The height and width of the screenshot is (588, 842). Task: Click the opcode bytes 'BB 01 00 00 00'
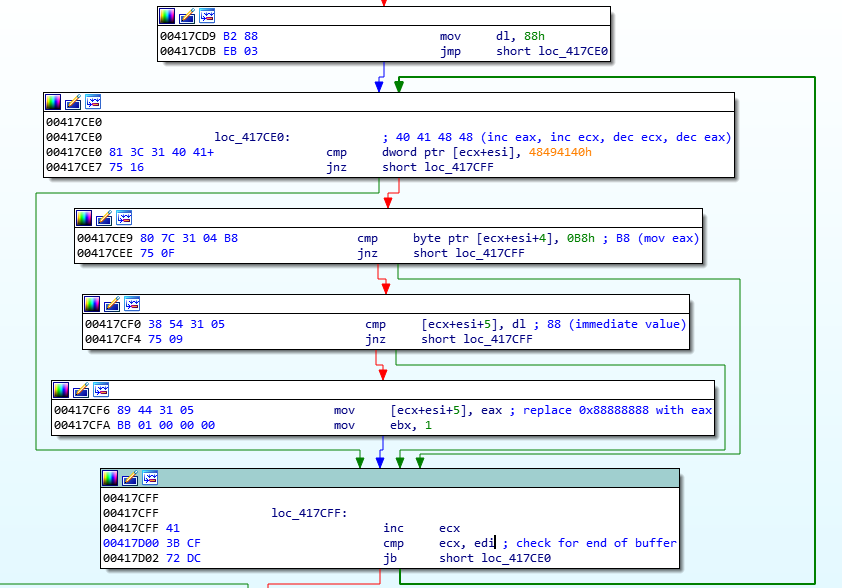[x=166, y=425]
